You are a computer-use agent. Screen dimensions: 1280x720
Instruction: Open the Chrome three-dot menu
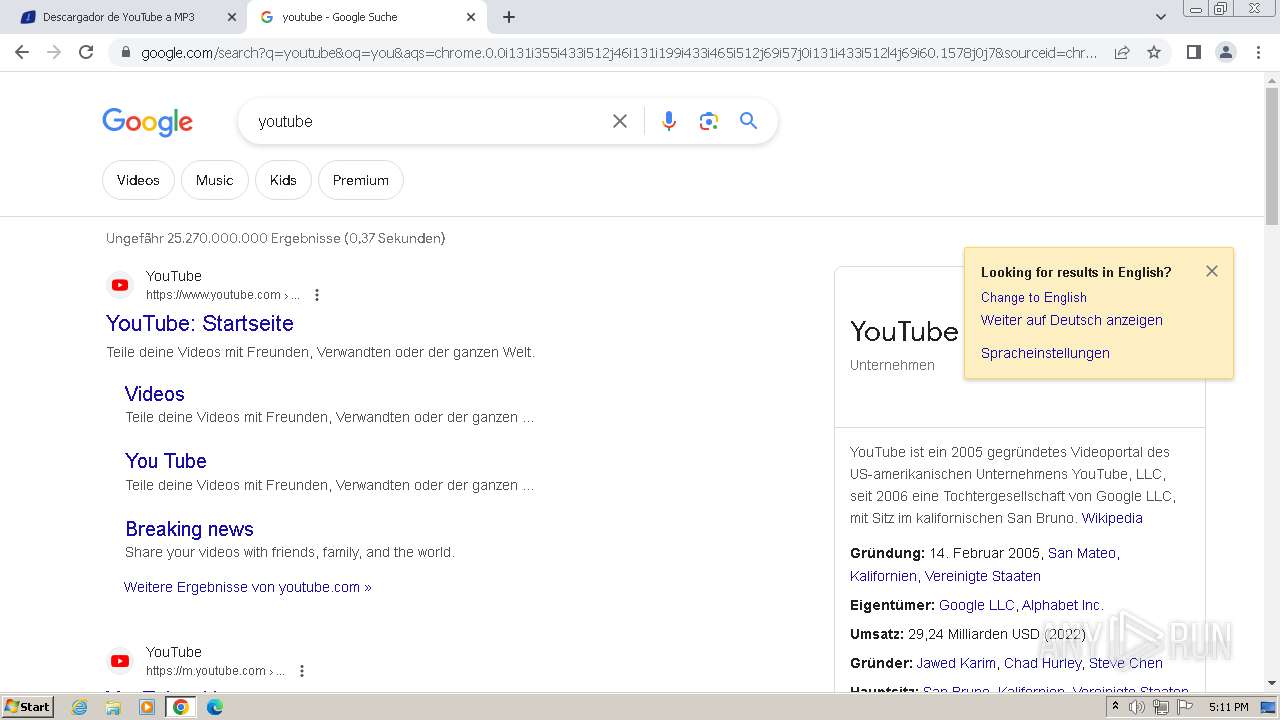(x=1258, y=52)
